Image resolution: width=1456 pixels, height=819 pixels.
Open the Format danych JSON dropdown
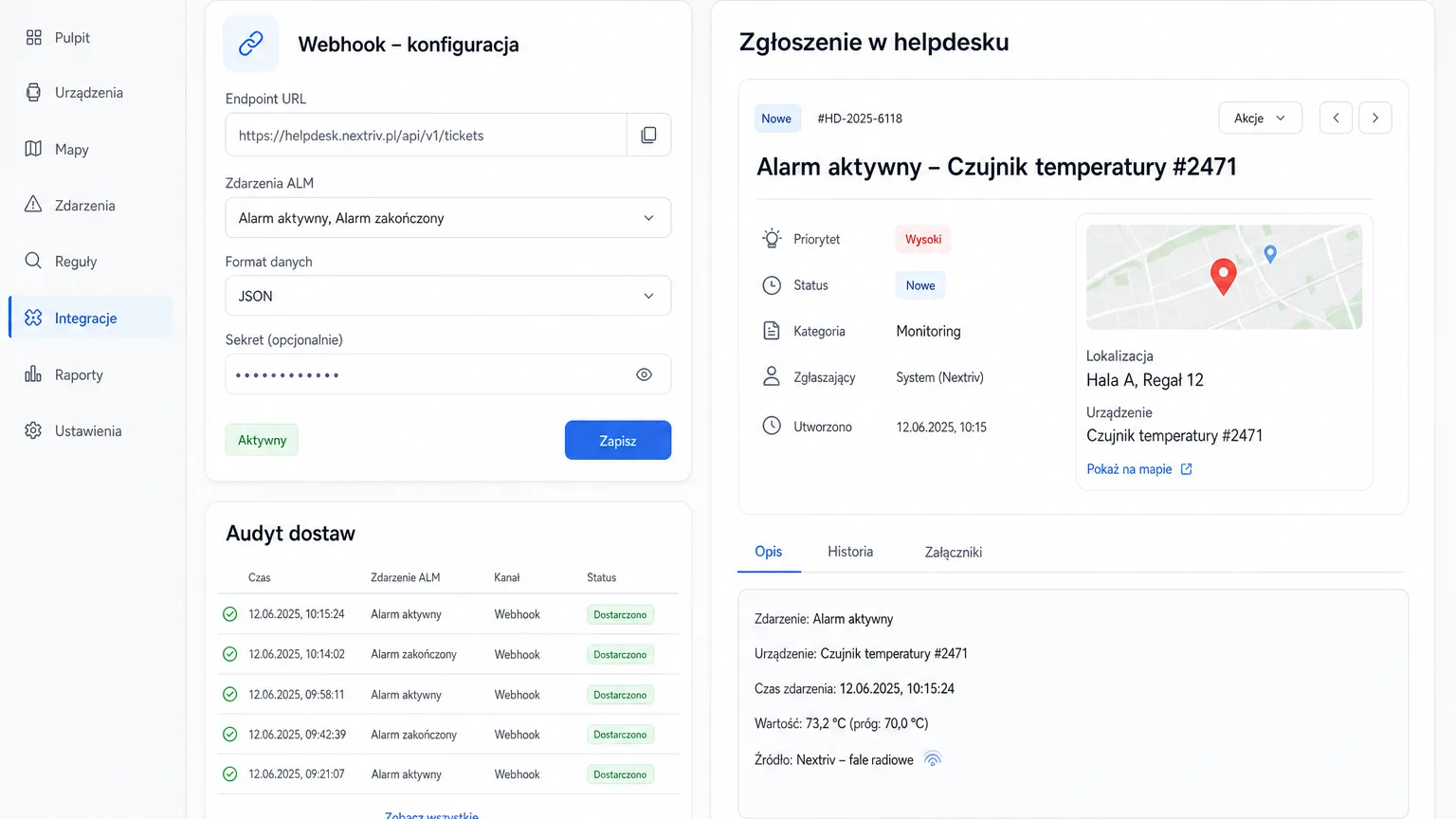pos(448,296)
